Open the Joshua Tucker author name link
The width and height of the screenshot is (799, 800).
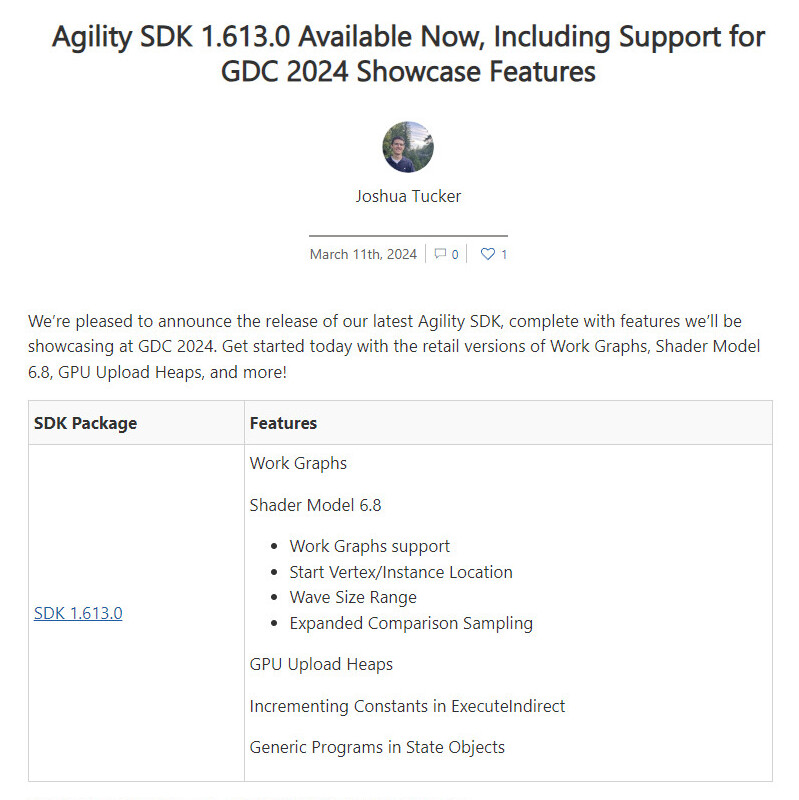pyautogui.click(x=408, y=196)
